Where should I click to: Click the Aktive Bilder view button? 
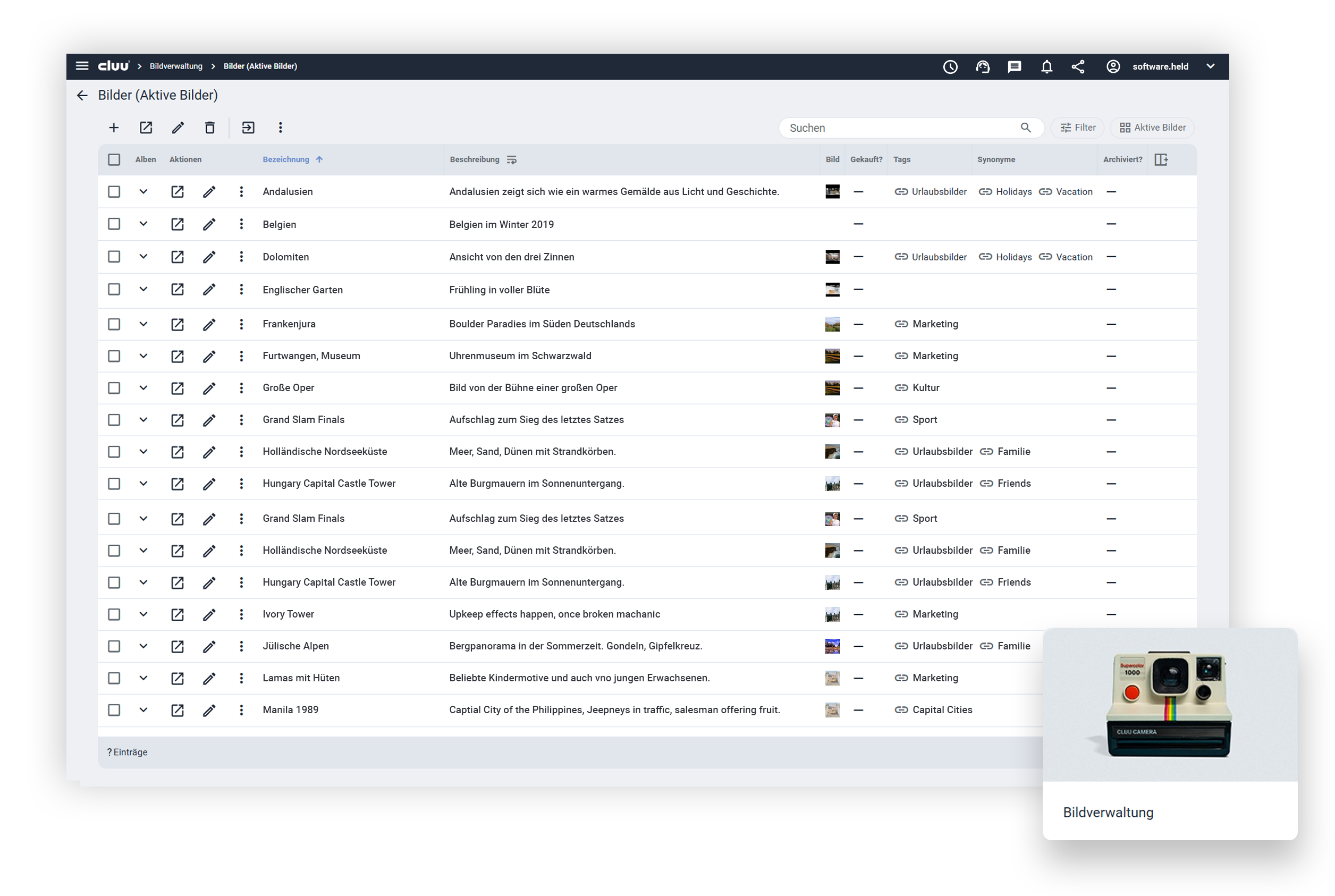(1152, 128)
